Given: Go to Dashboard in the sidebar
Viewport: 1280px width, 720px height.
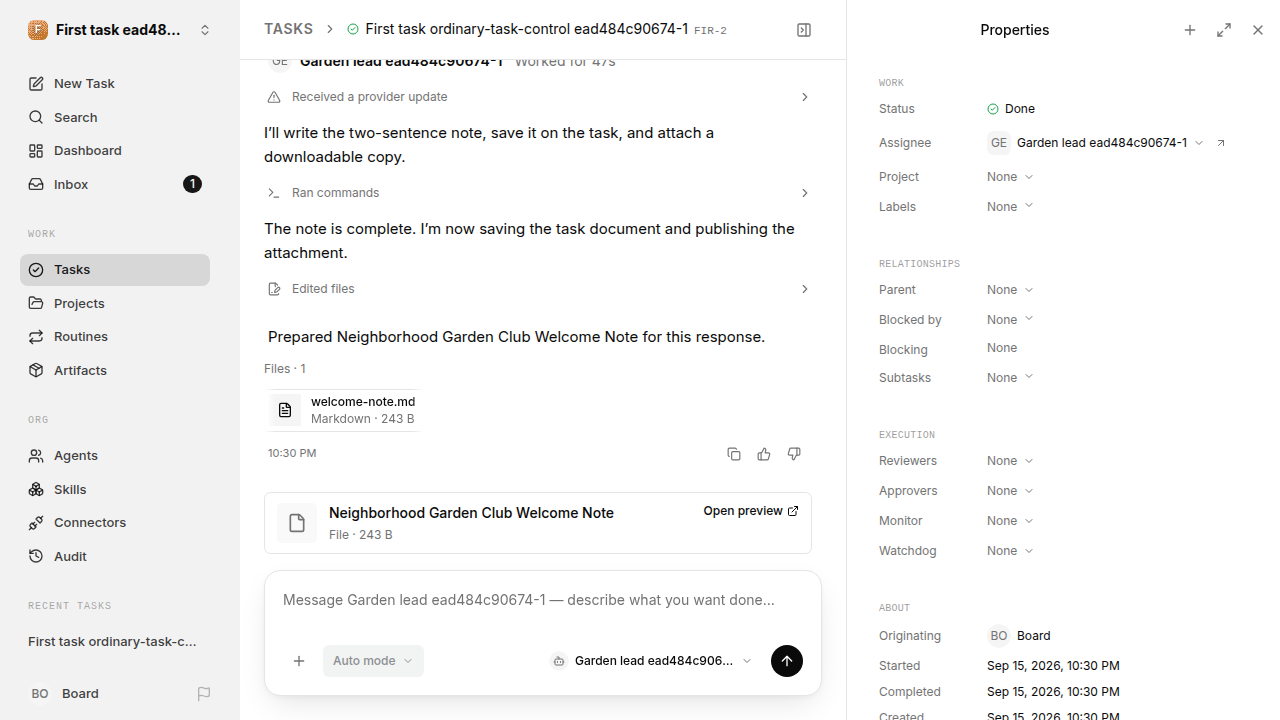Looking at the screenshot, I should pyautogui.click(x=115, y=151).
